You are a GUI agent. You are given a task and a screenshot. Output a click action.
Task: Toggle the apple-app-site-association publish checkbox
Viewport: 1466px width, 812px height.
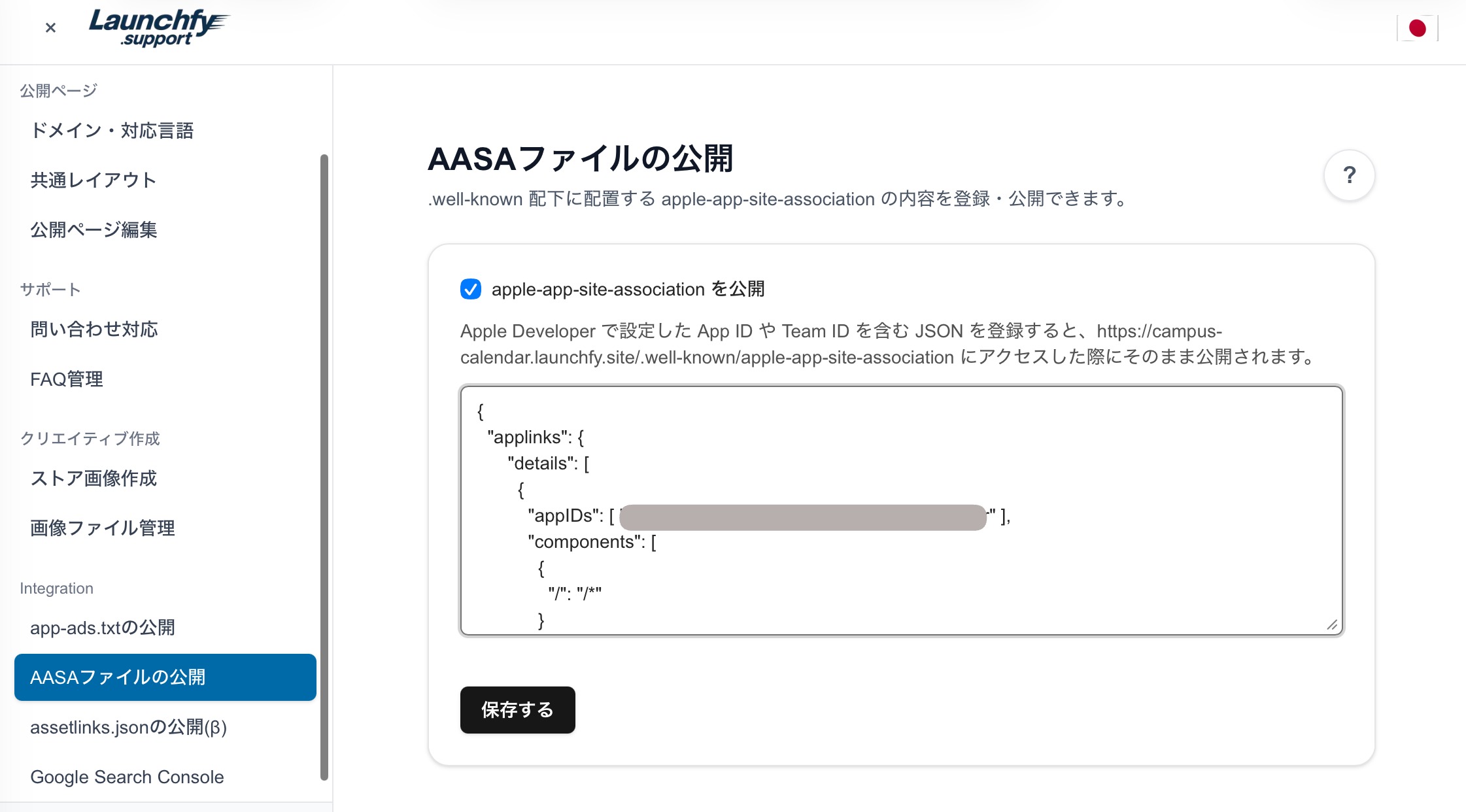point(471,289)
